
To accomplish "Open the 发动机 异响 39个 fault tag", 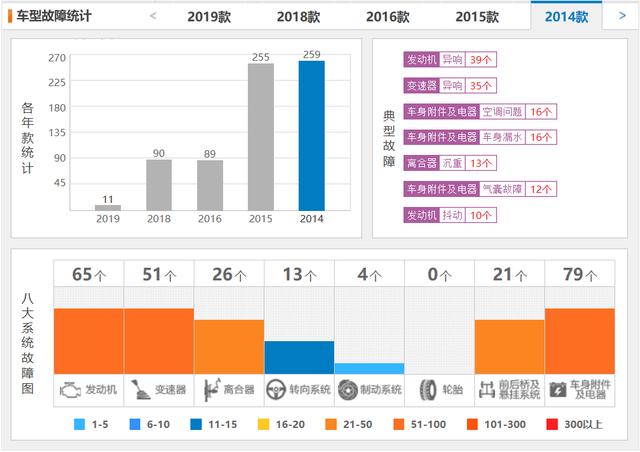I will [x=450, y=60].
